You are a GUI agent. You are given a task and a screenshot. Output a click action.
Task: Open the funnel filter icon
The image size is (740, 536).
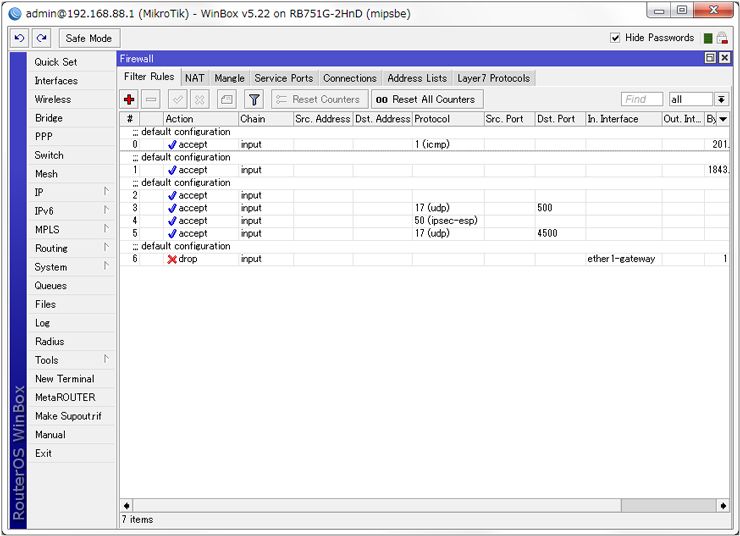(x=254, y=100)
